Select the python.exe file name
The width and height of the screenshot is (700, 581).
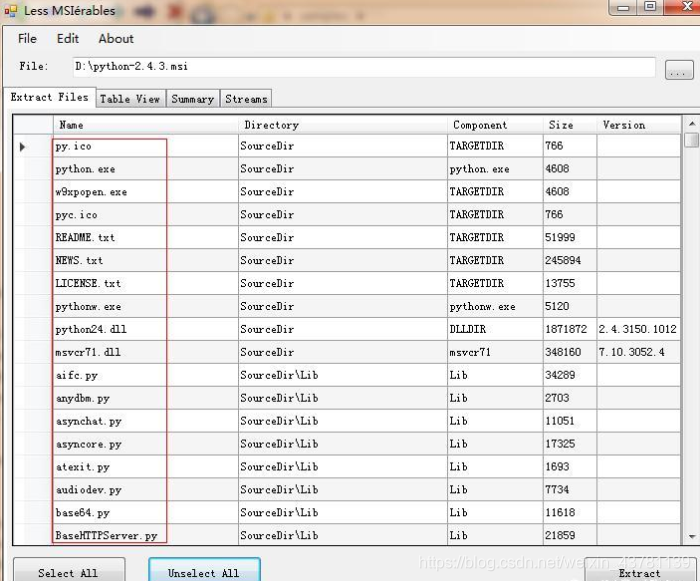85,169
